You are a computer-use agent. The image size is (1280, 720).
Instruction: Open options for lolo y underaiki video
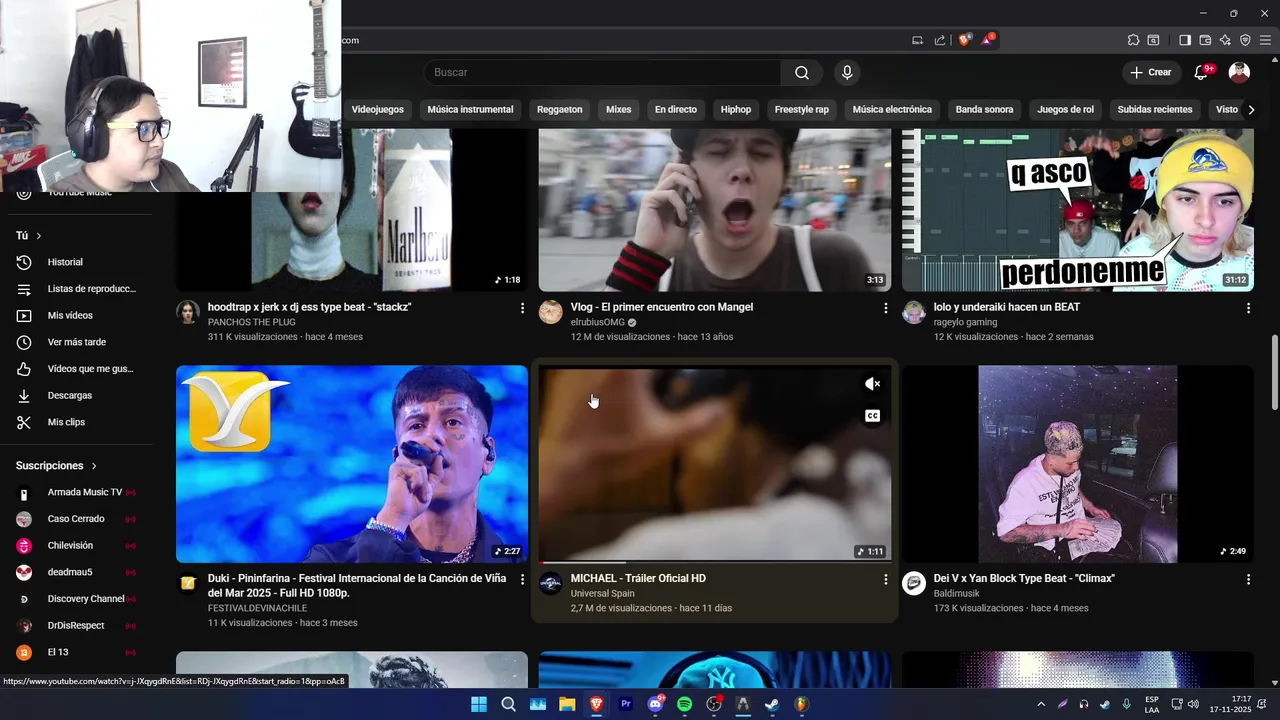tap(1248, 308)
